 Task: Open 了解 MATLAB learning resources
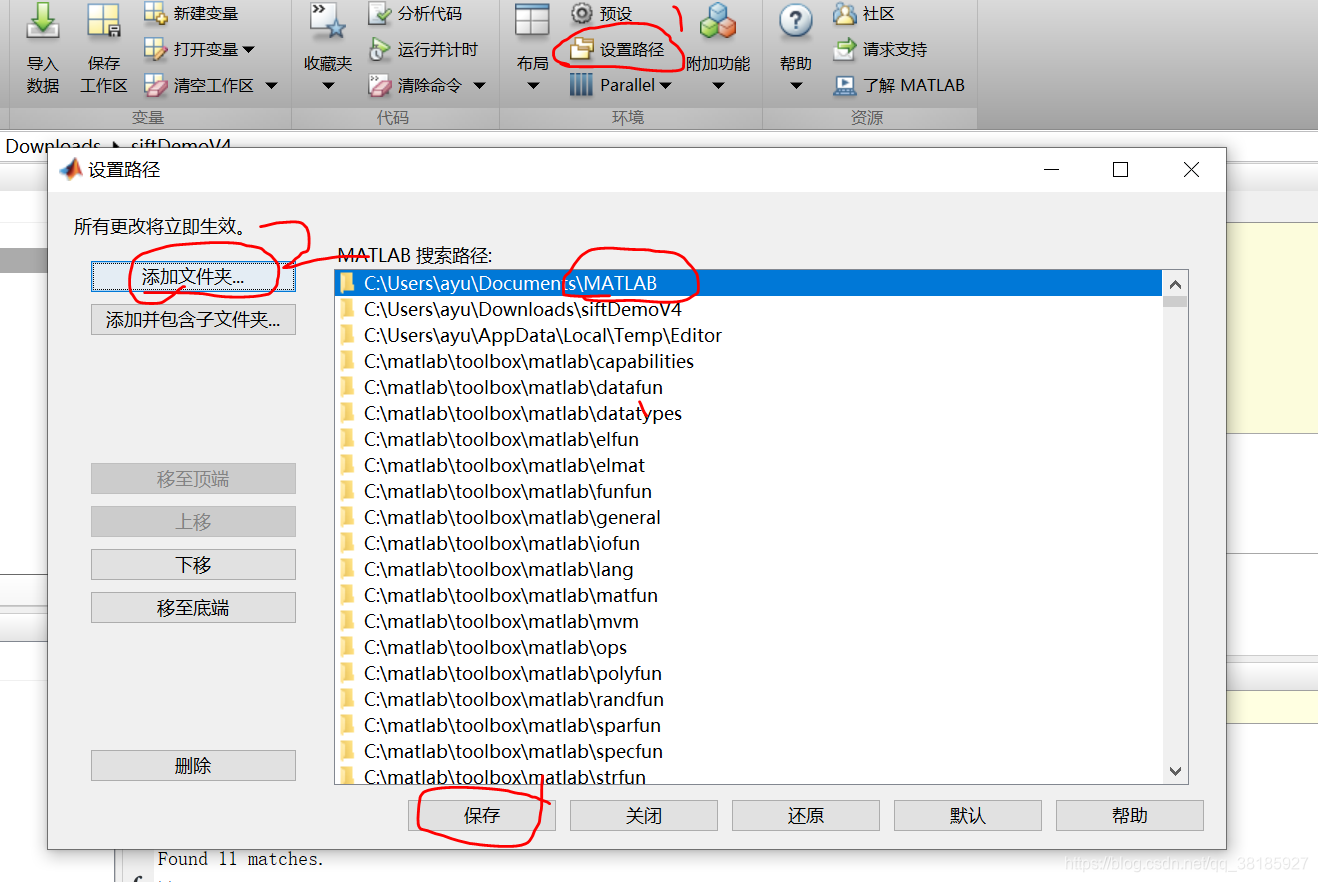tap(899, 85)
